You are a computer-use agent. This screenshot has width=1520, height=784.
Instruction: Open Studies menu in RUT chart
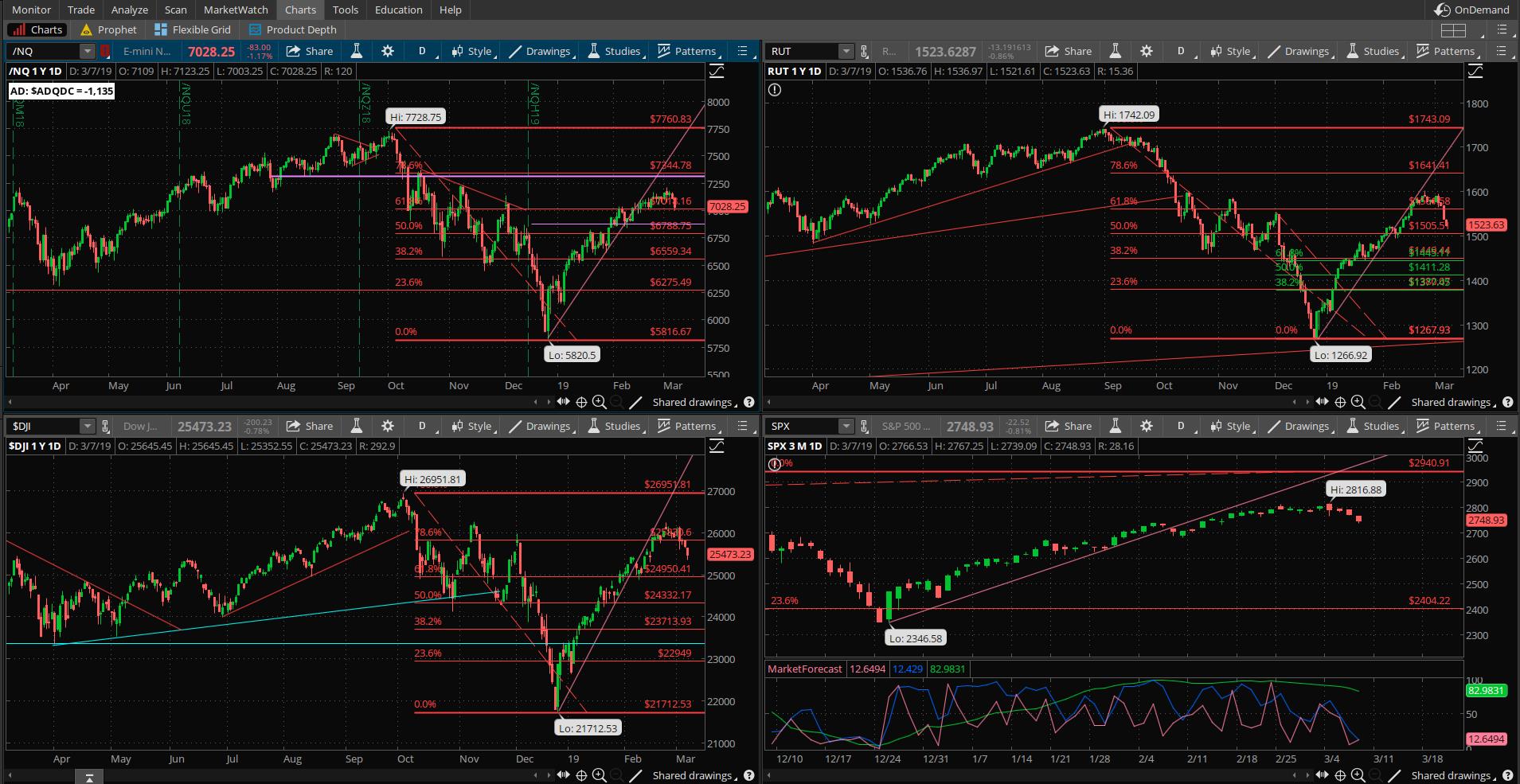tap(1373, 51)
